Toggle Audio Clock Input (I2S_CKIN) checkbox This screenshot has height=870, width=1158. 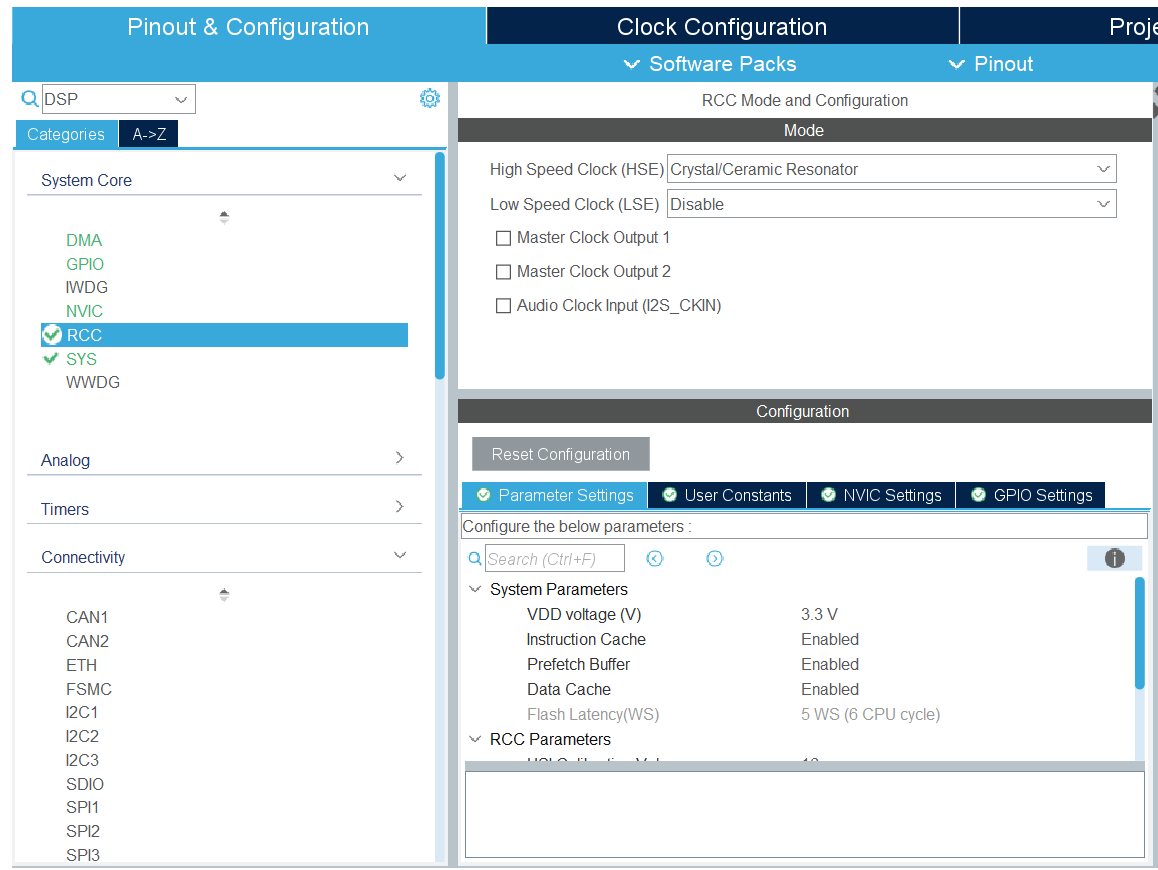click(504, 306)
